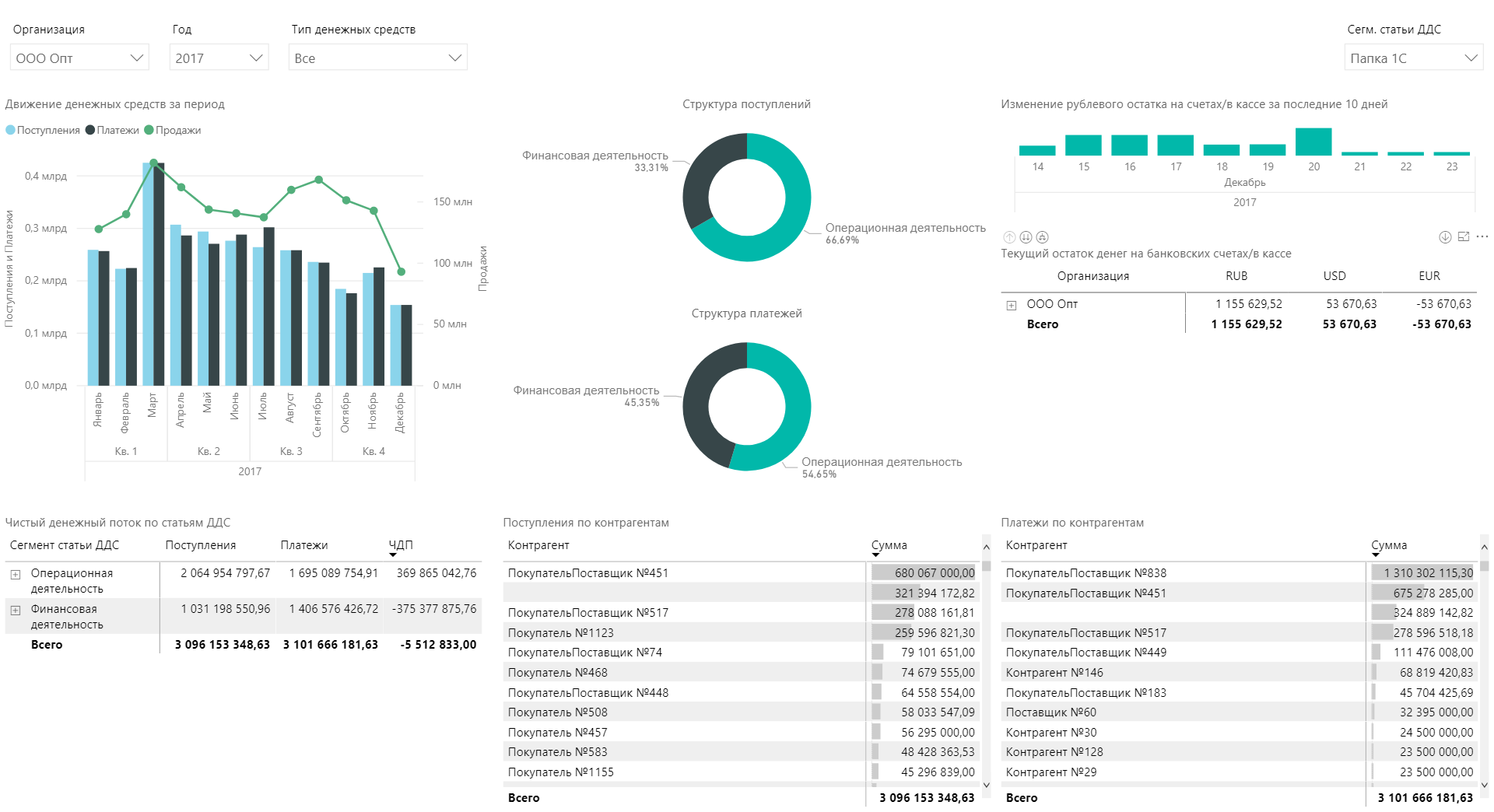This screenshot has height=812, width=1494.
Task: Open focus mode for bank balance table
Action: click(1464, 237)
